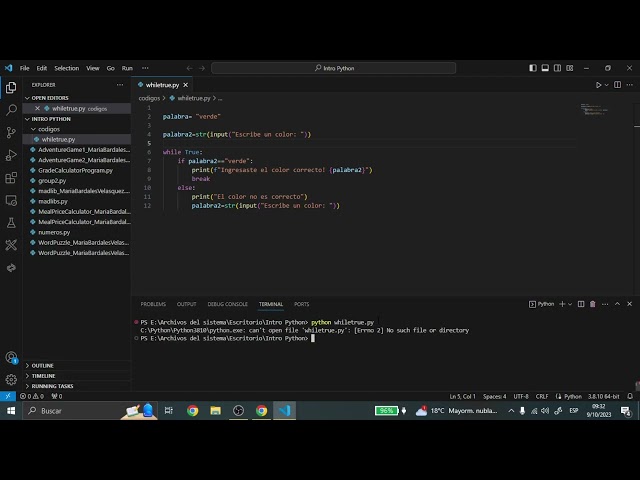Image resolution: width=640 pixels, height=480 pixels.
Task: Open the Edit menu
Action: (42, 68)
